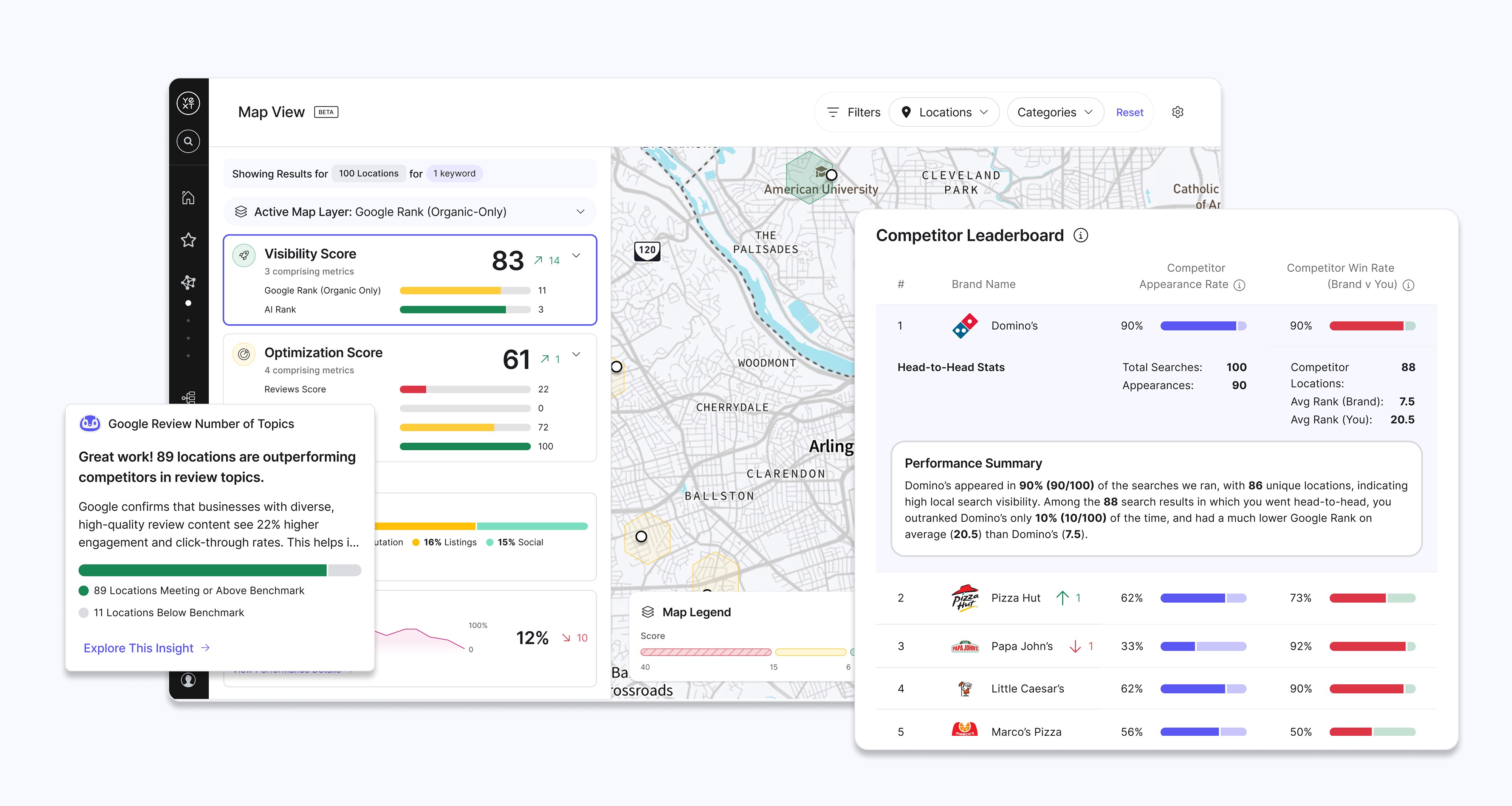Go to the home icon in sidebar
Screen dimensions: 1512x806
(x=188, y=198)
